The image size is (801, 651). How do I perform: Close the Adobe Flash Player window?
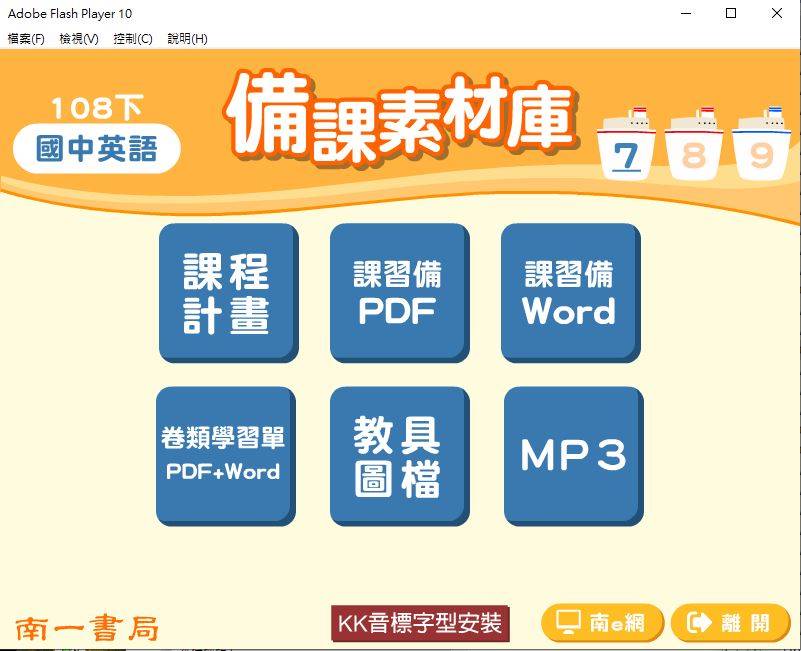776,13
